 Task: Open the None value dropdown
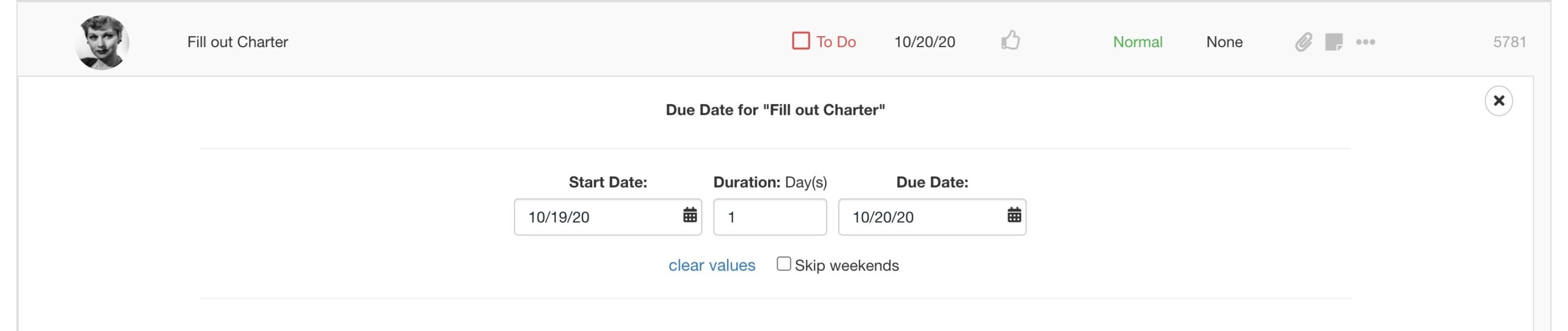[1224, 42]
